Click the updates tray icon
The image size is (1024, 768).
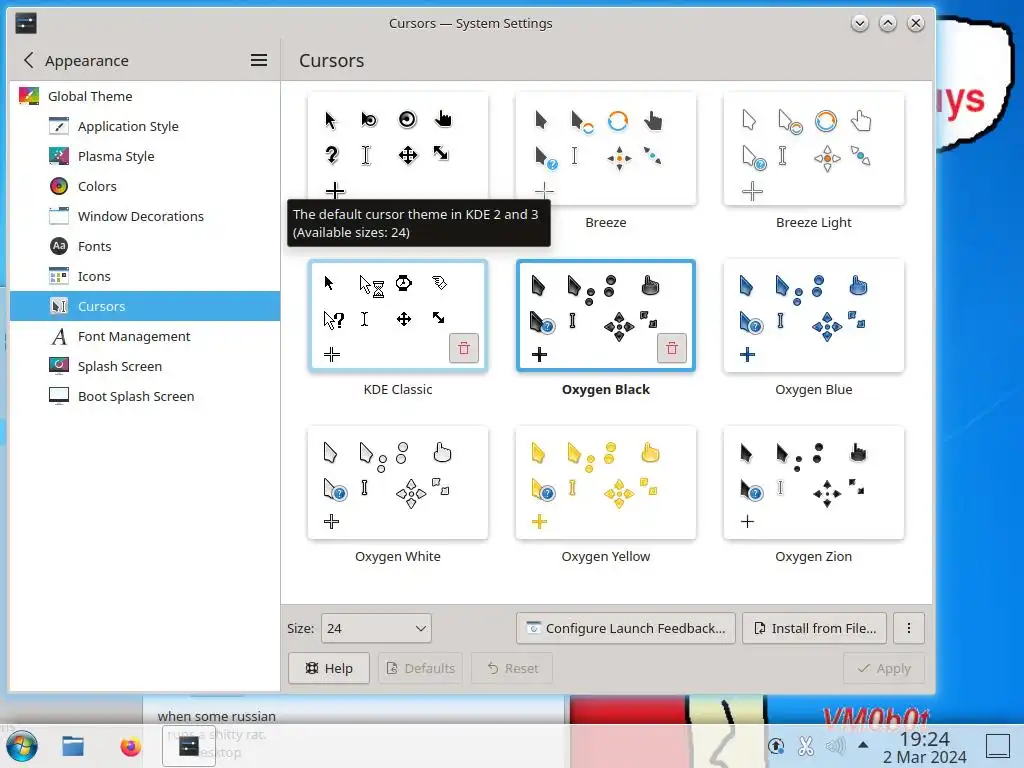tap(776, 745)
